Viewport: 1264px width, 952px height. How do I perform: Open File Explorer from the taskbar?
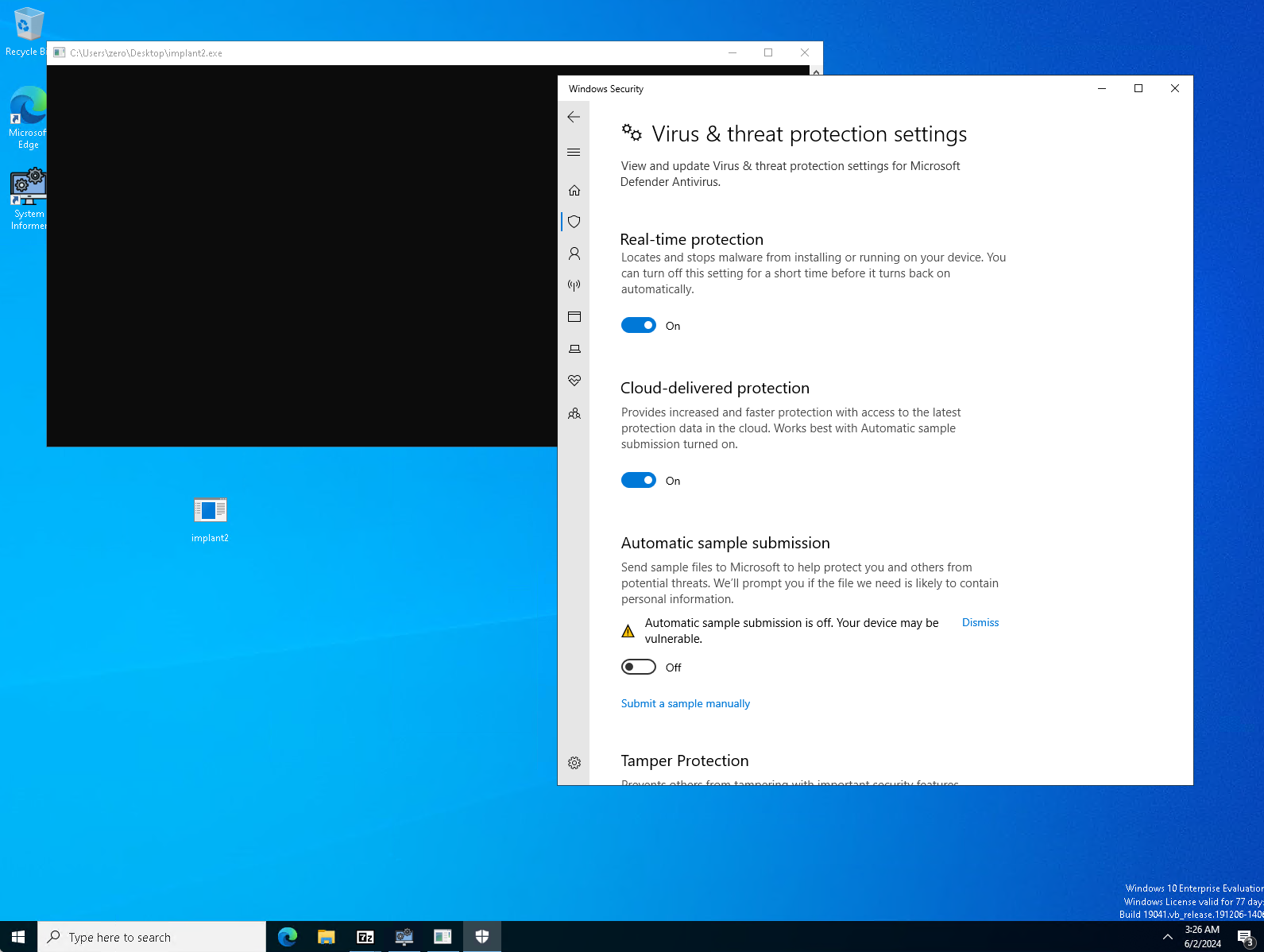pyautogui.click(x=327, y=937)
